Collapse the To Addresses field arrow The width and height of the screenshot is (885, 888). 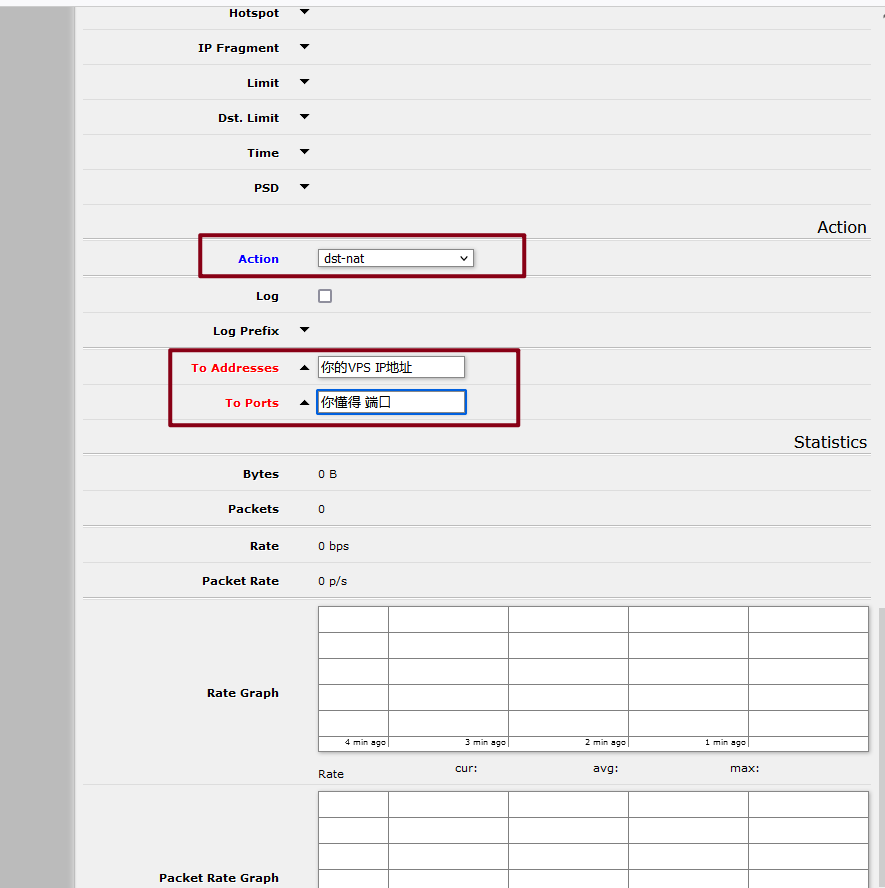305,368
